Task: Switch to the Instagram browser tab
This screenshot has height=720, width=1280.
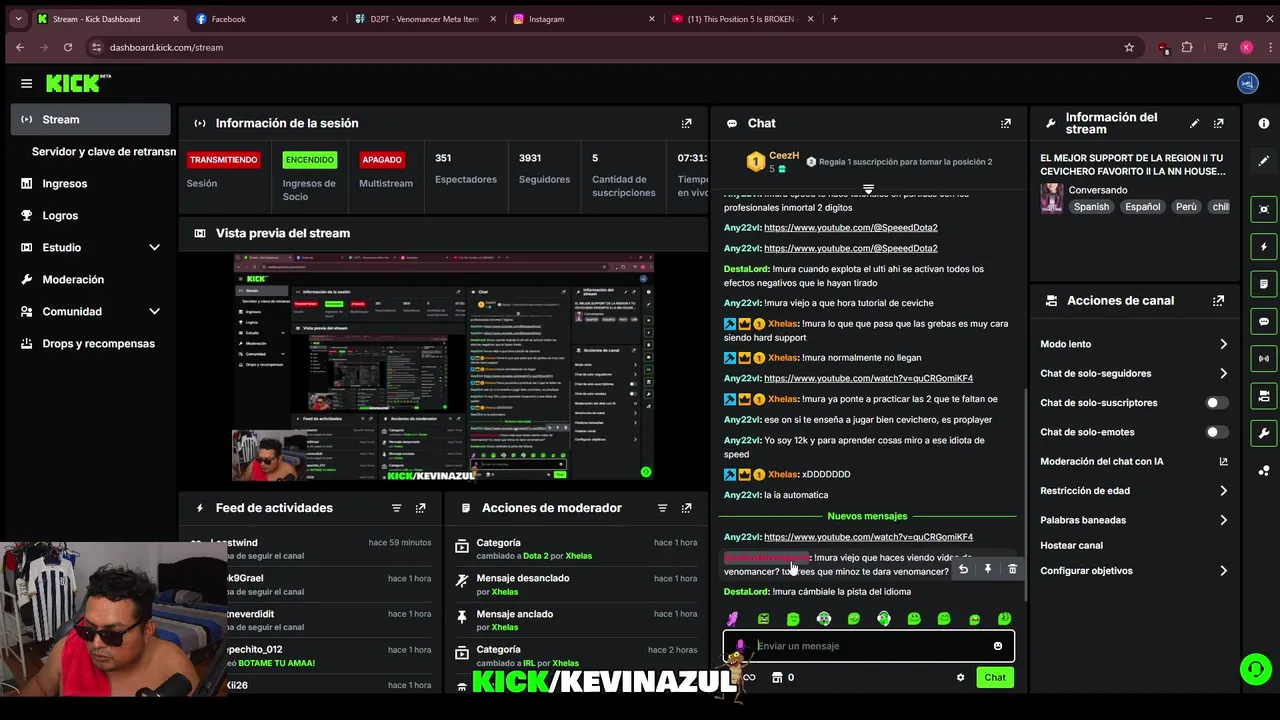Action: (585, 19)
